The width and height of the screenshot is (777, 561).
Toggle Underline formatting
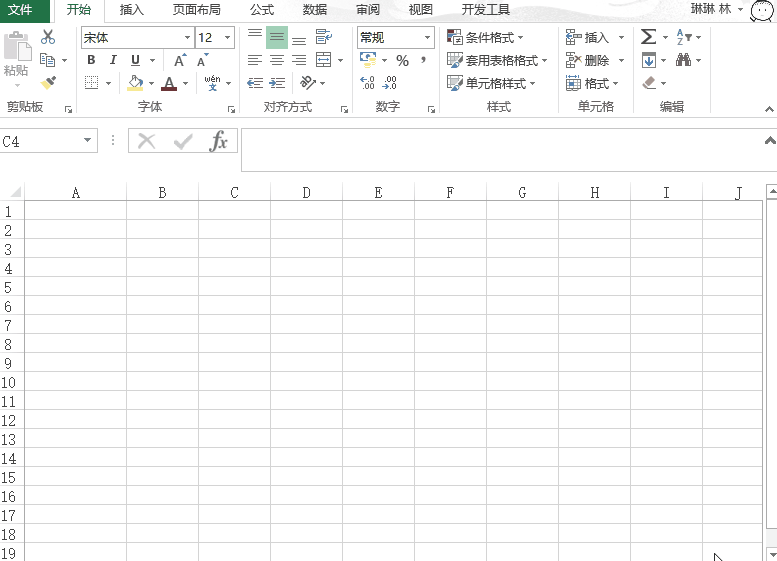pyautogui.click(x=135, y=60)
